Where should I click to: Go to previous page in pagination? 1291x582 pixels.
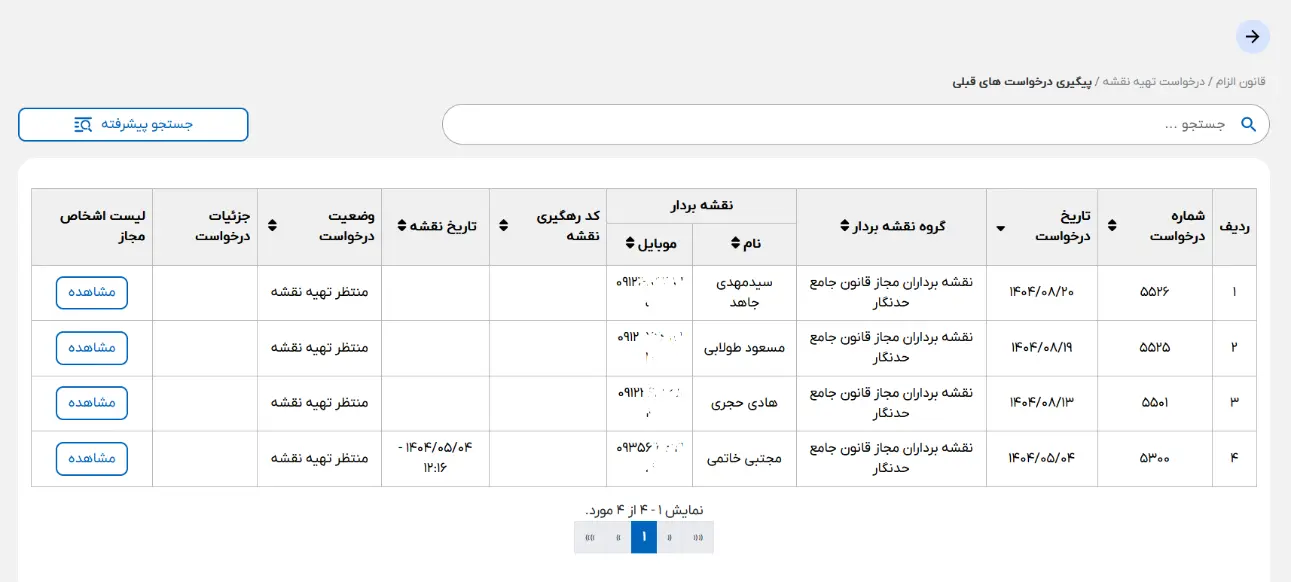(x=671, y=537)
